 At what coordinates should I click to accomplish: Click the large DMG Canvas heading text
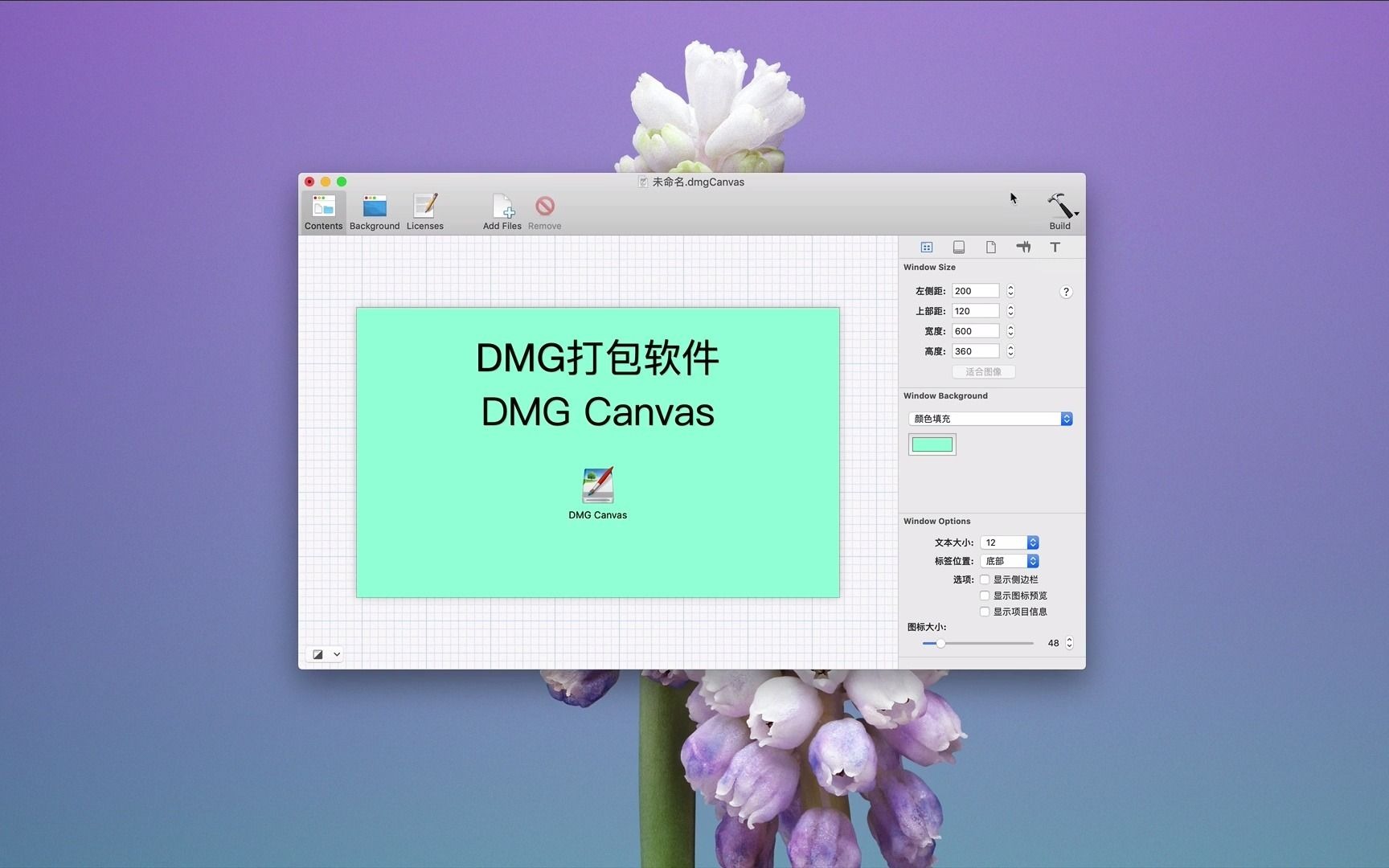[597, 412]
